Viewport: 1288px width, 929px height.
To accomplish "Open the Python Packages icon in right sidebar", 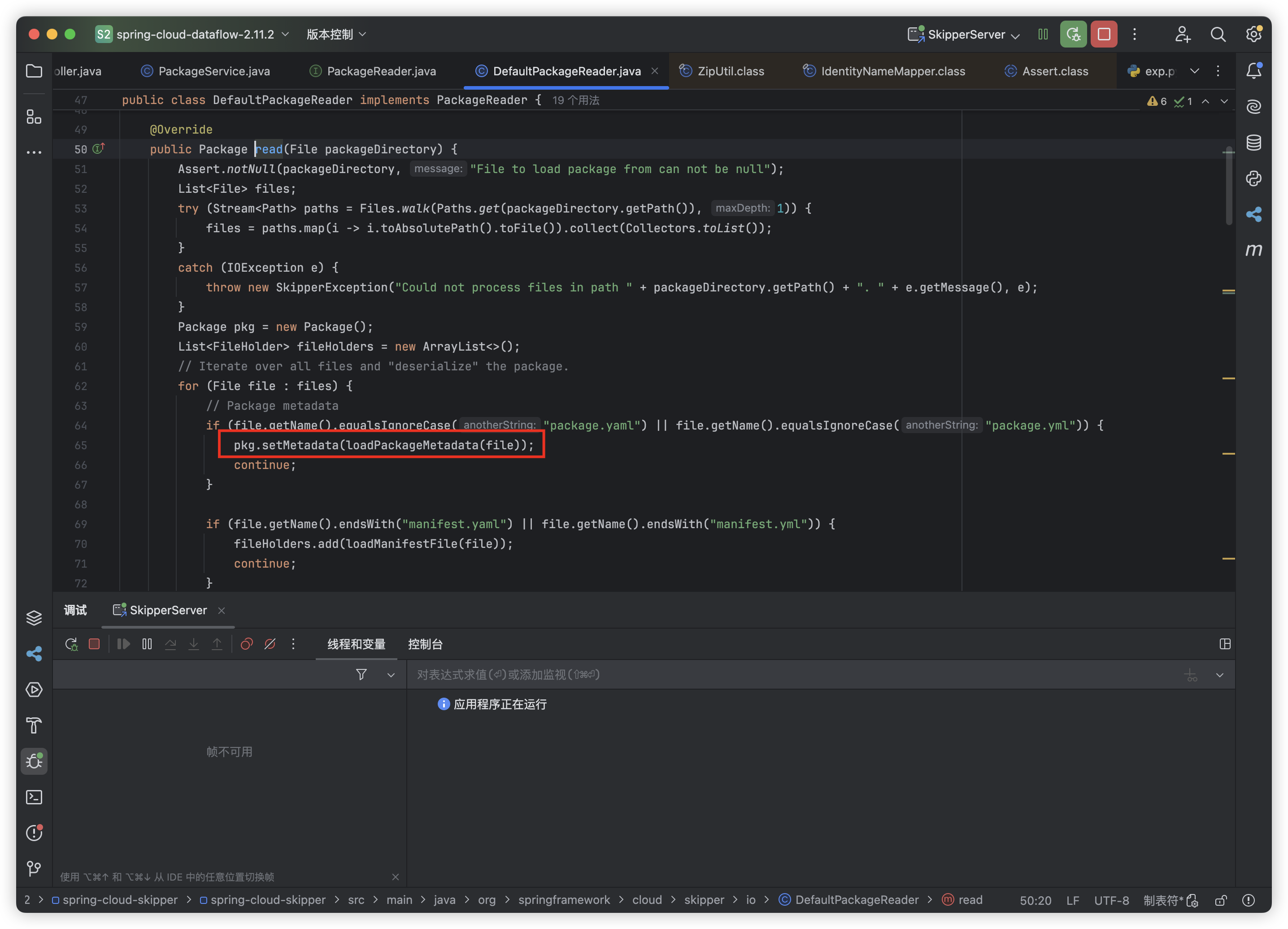I will pyautogui.click(x=1254, y=178).
